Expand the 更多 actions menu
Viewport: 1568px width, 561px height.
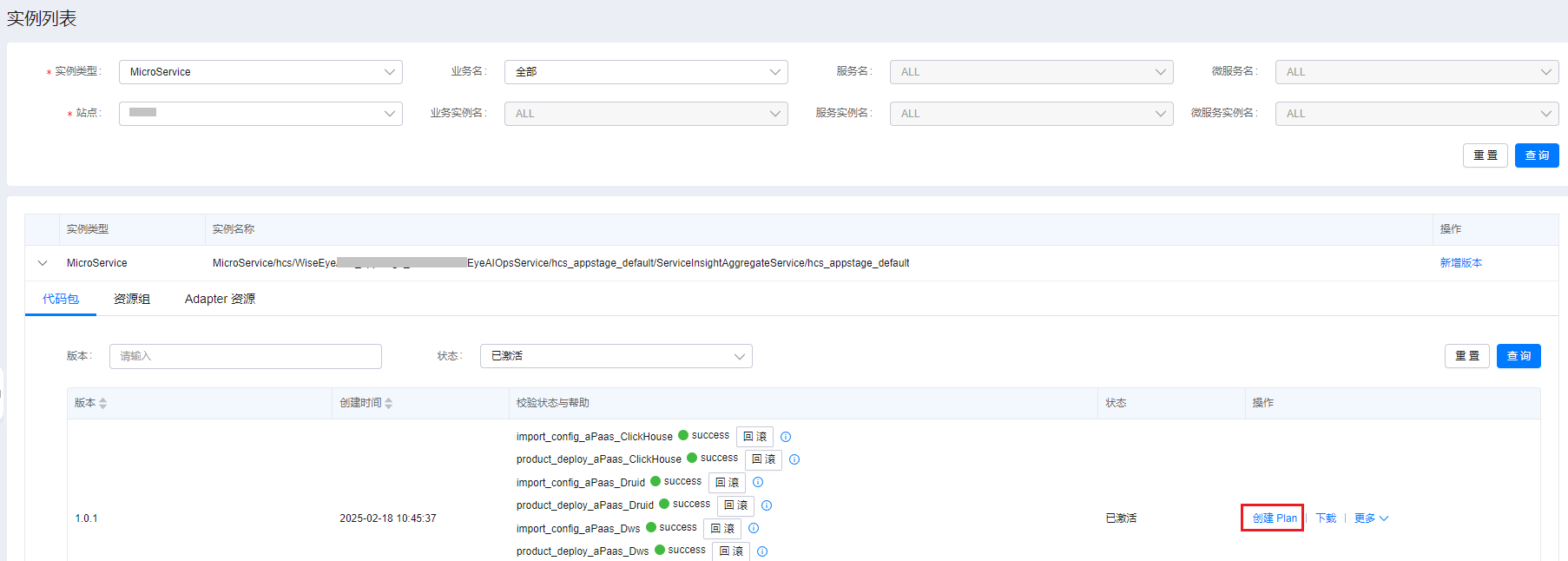1371,518
